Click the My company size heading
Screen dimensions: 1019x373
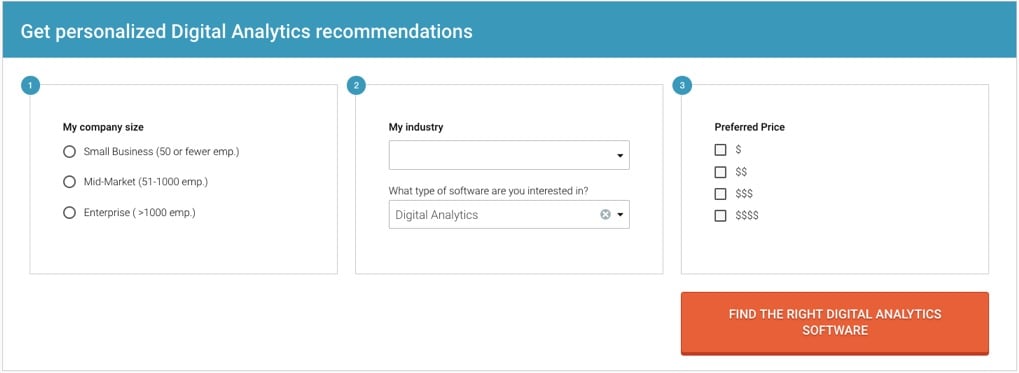click(x=103, y=127)
